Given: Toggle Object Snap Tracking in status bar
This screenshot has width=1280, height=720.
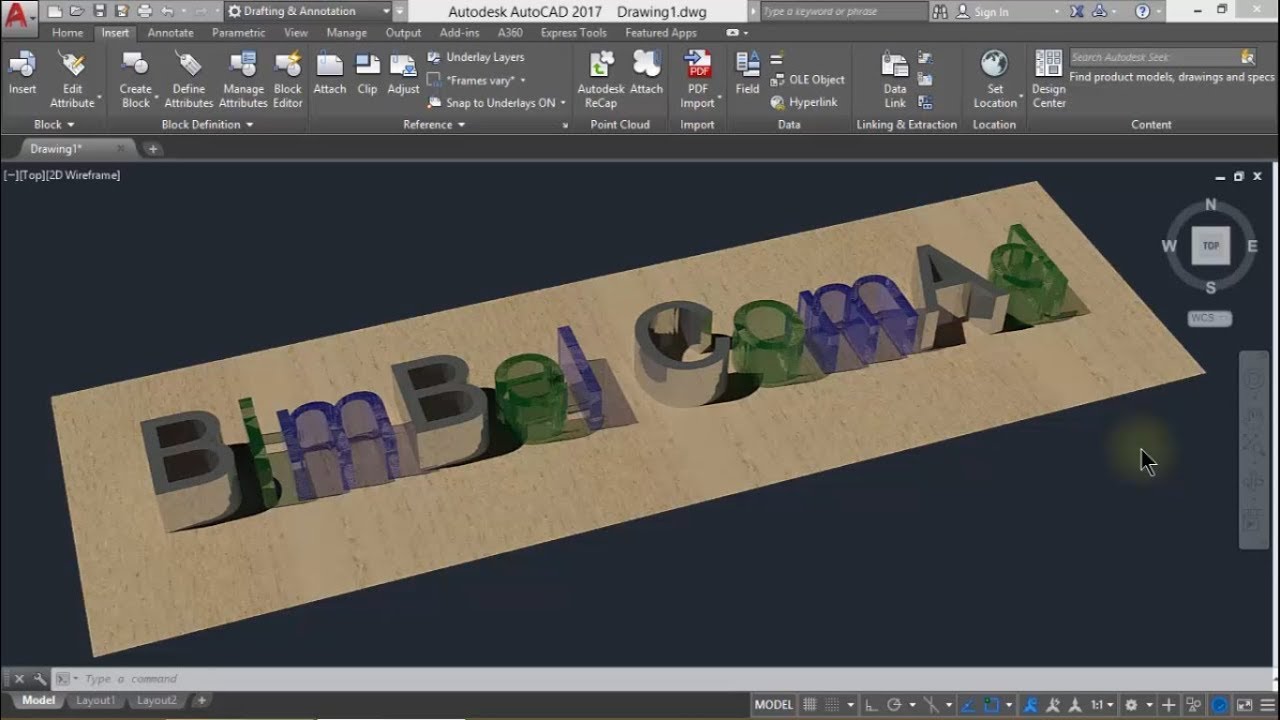Looking at the screenshot, I should [x=968, y=705].
